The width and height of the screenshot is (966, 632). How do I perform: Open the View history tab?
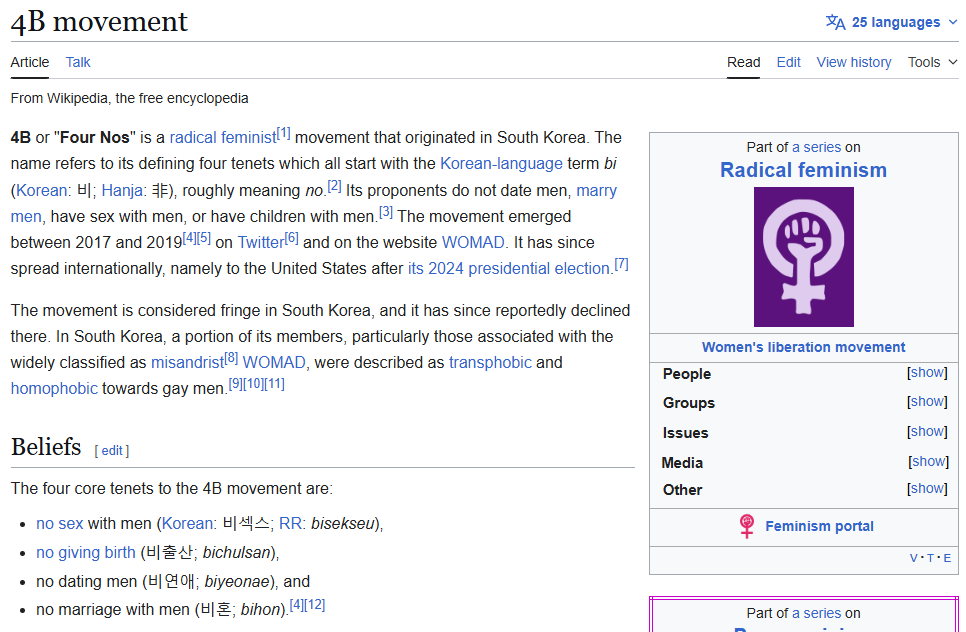tap(854, 62)
